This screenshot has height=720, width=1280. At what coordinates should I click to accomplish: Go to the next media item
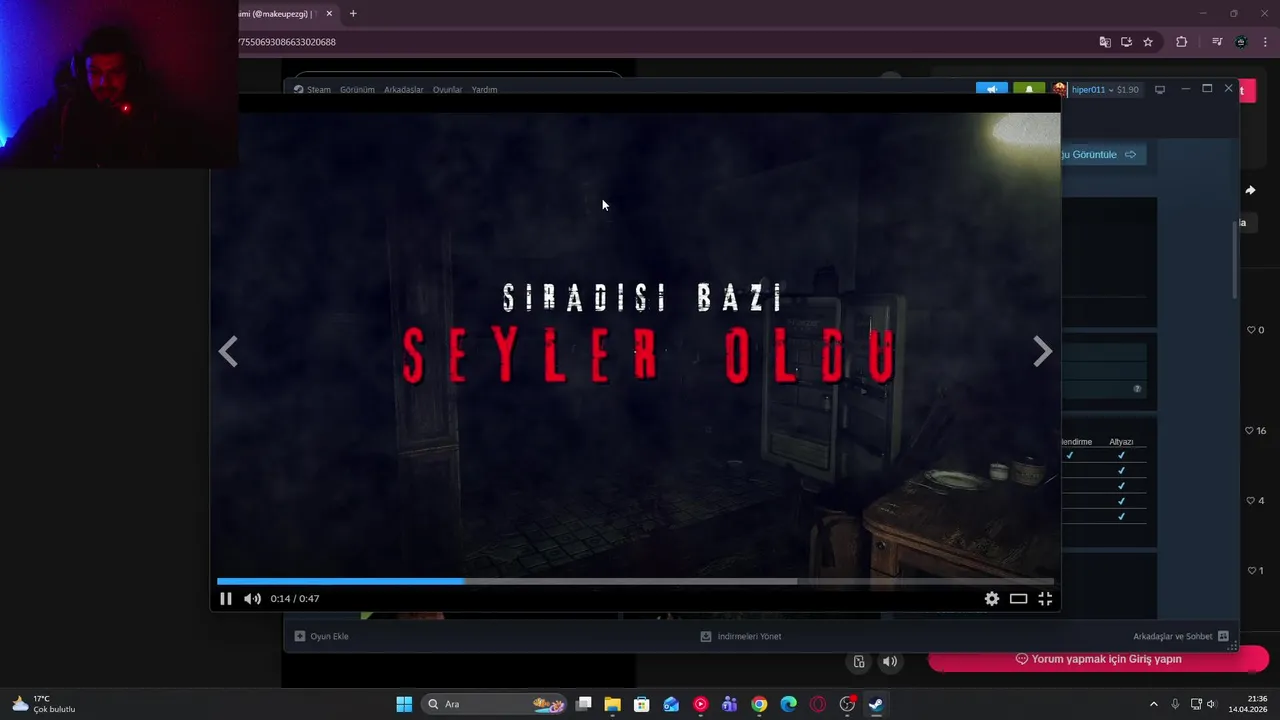click(1042, 352)
